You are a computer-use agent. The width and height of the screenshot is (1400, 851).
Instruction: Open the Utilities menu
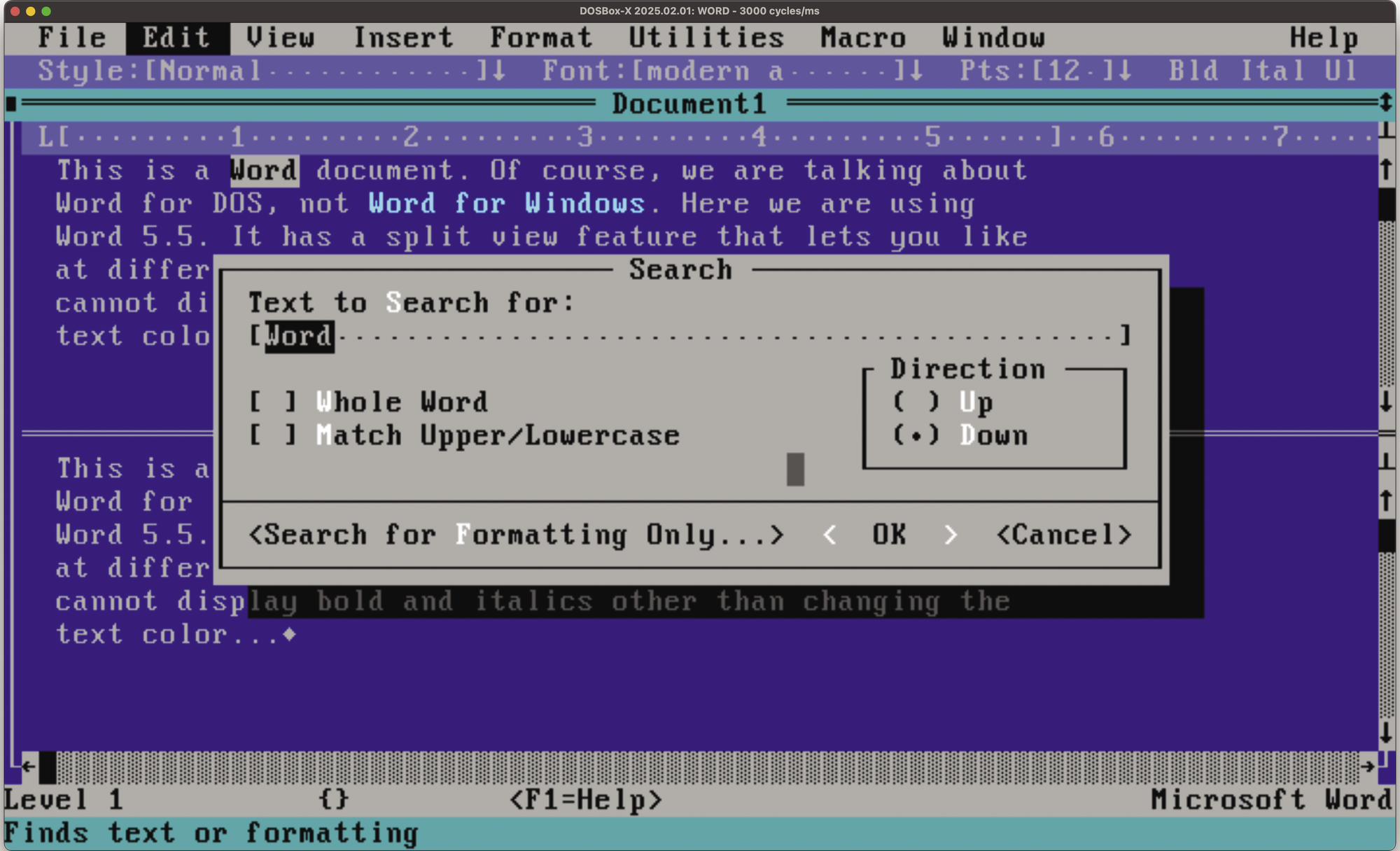[706, 38]
